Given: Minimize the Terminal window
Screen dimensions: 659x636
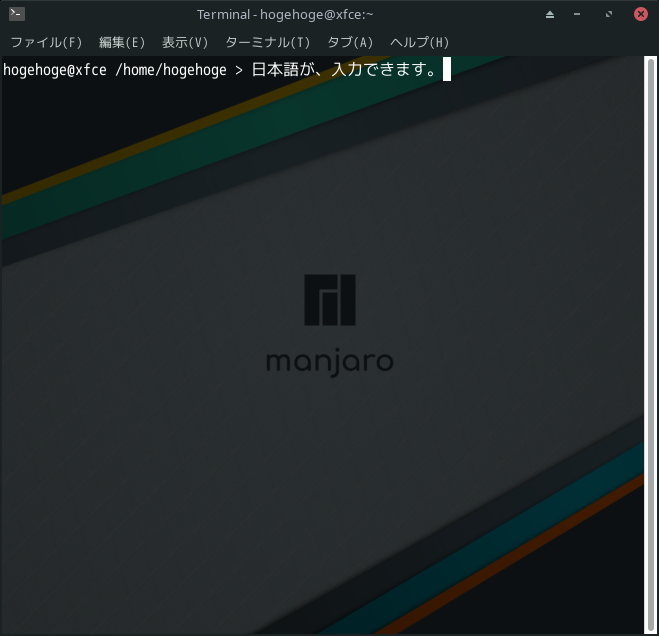Looking at the screenshot, I should [577, 14].
